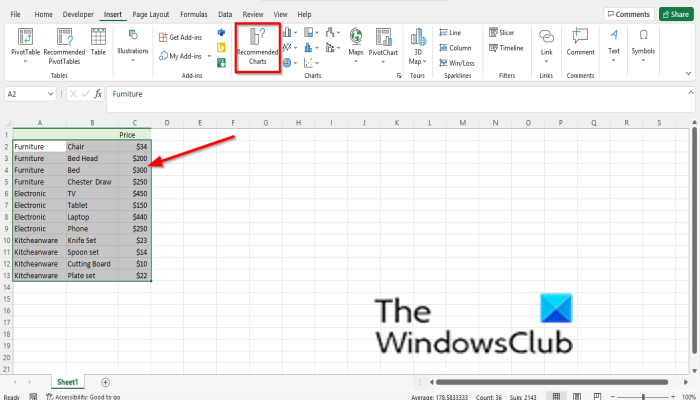Click zoom out minus button
The image size is (700, 400).
613,396
